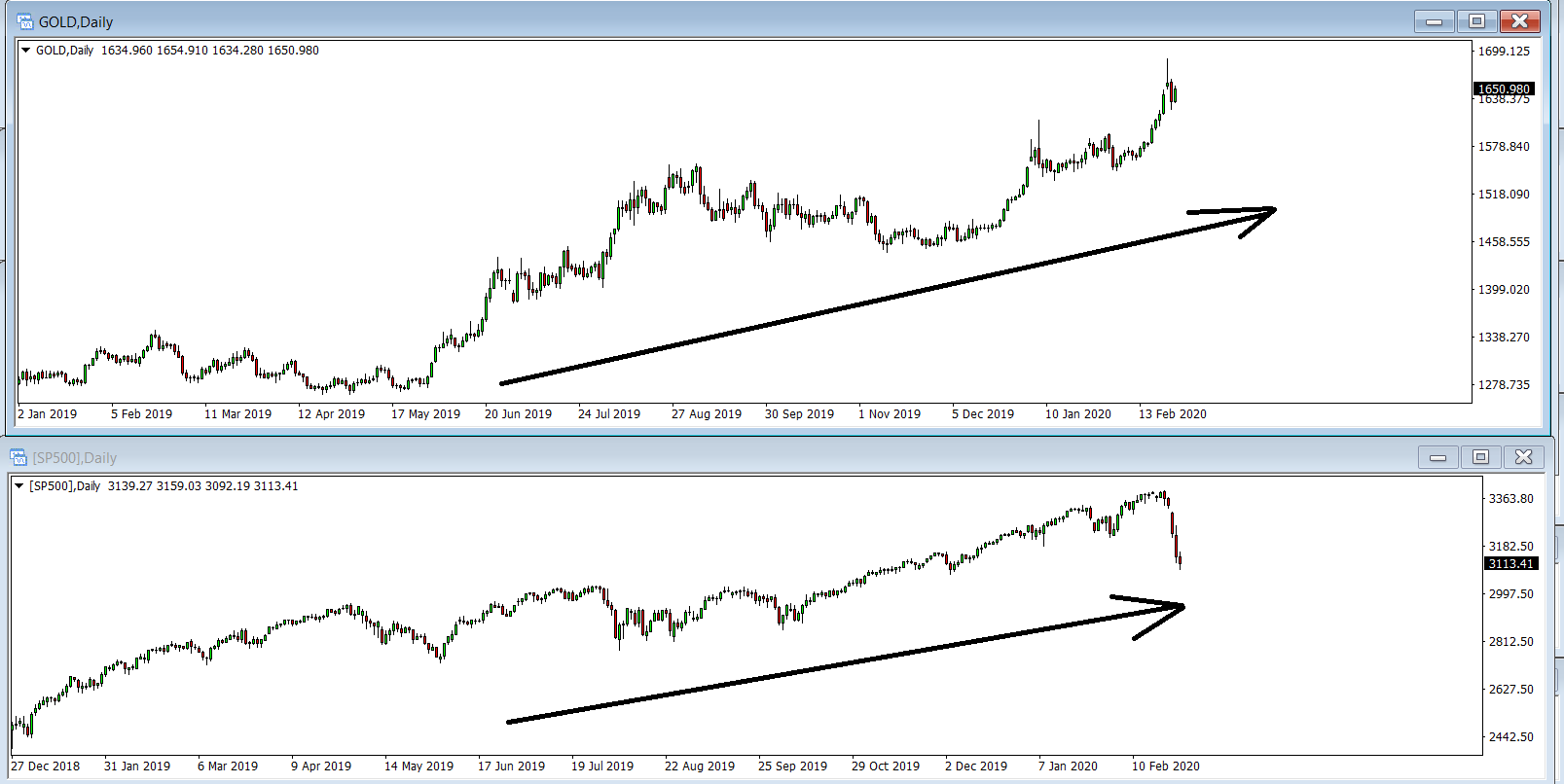This screenshot has width=1564, height=784.
Task: Click the 1338.270 gold price axis value
Action: [1504, 338]
